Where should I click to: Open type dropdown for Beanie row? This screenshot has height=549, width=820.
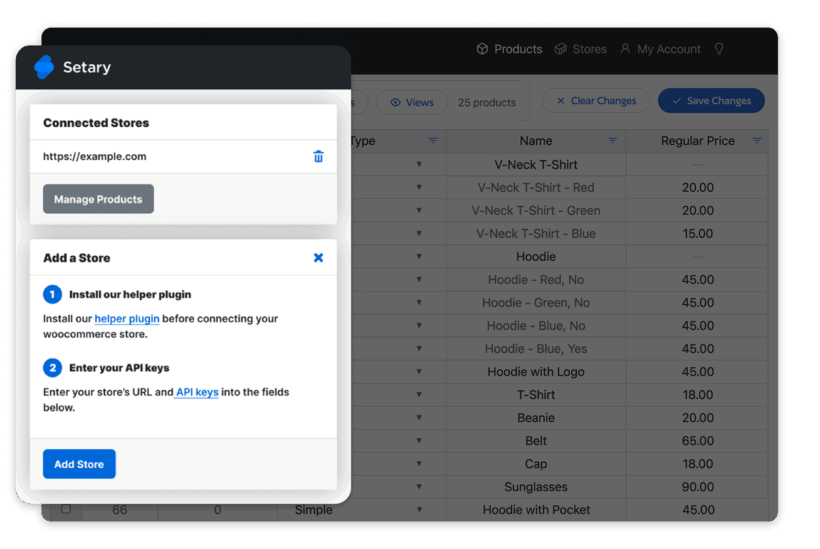click(419, 417)
